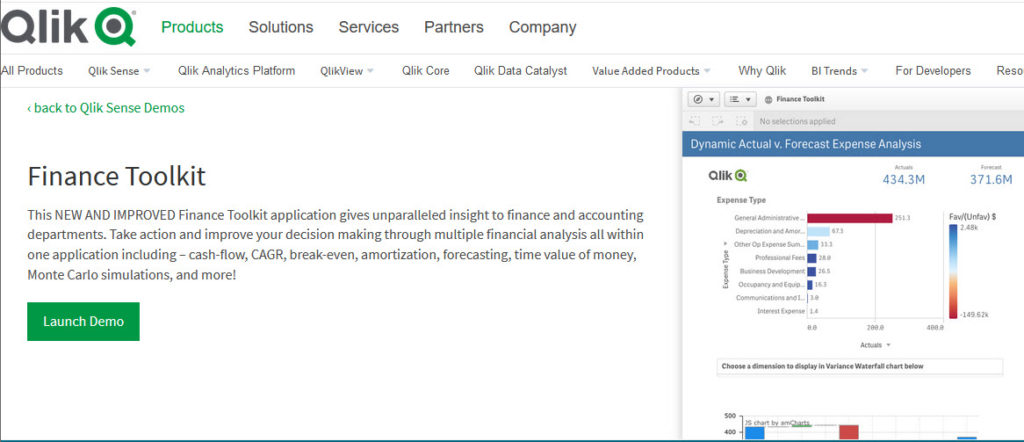
Task: Open Qlik Data Catalyst page
Action: pos(520,71)
